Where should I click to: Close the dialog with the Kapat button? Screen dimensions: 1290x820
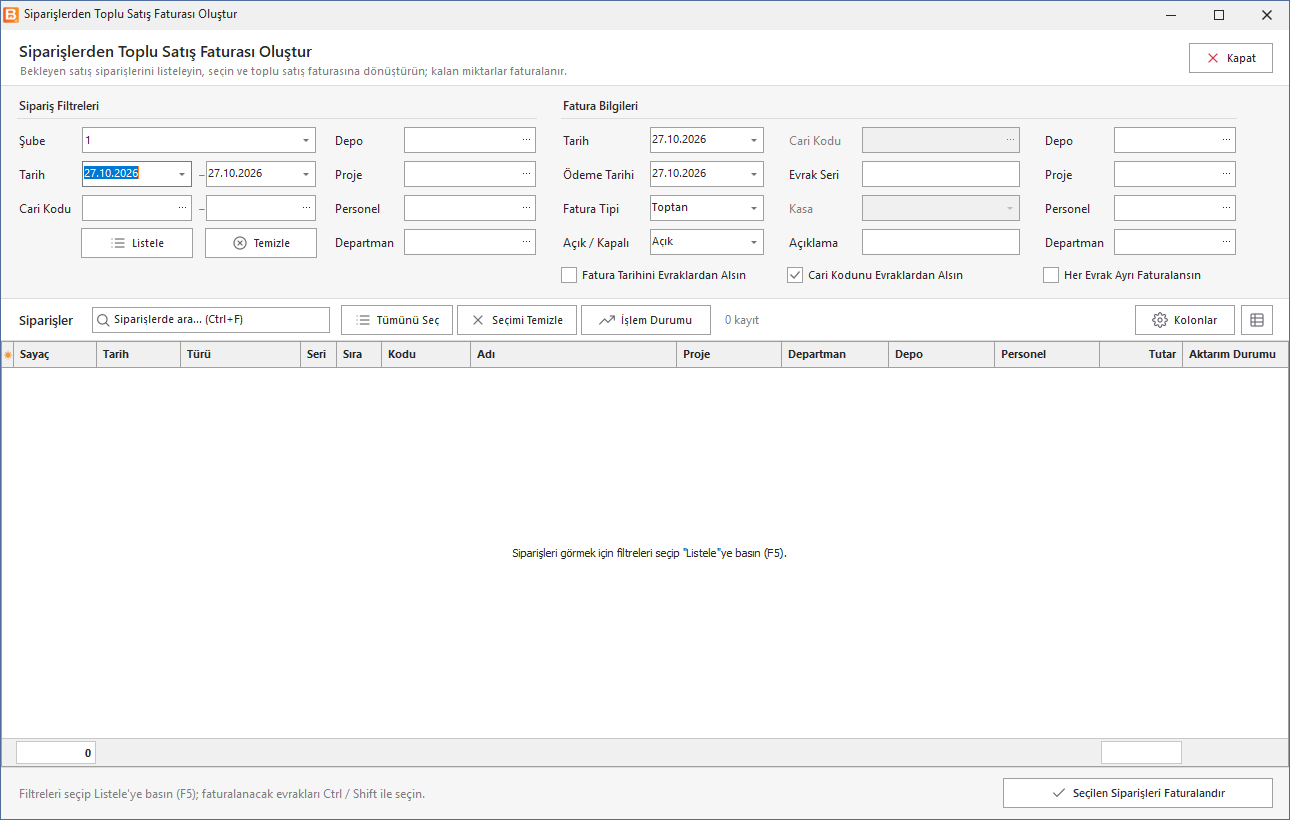click(x=1231, y=58)
